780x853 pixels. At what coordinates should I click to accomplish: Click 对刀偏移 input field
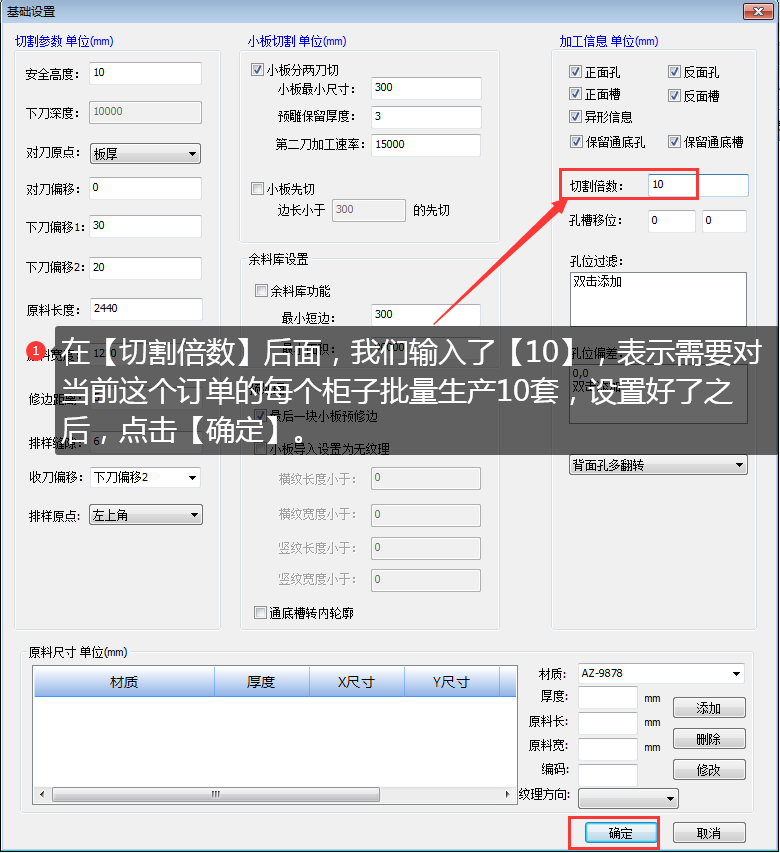pyautogui.click(x=145, y=188)
